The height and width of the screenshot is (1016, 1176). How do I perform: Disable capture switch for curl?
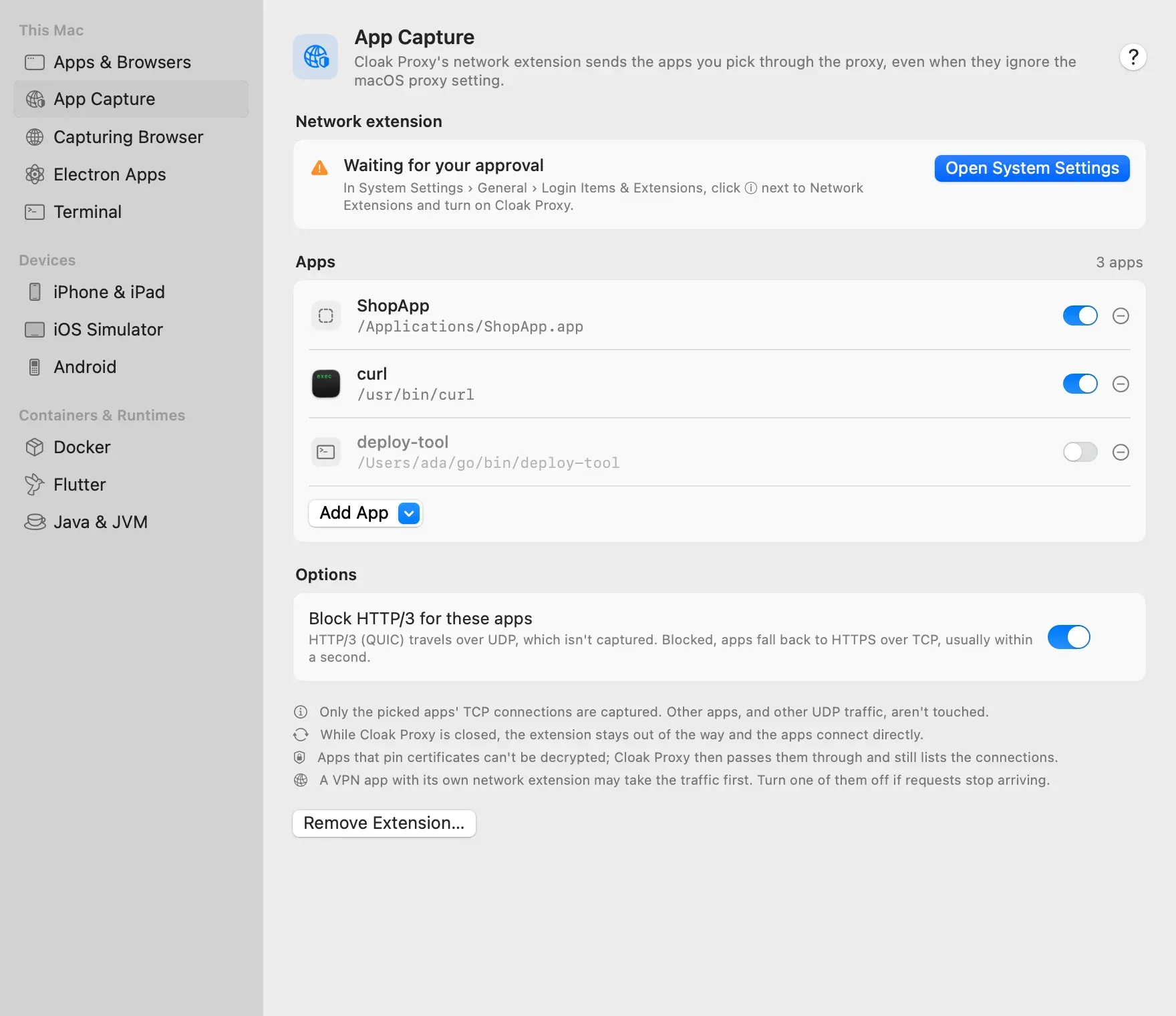[1080, 384]
